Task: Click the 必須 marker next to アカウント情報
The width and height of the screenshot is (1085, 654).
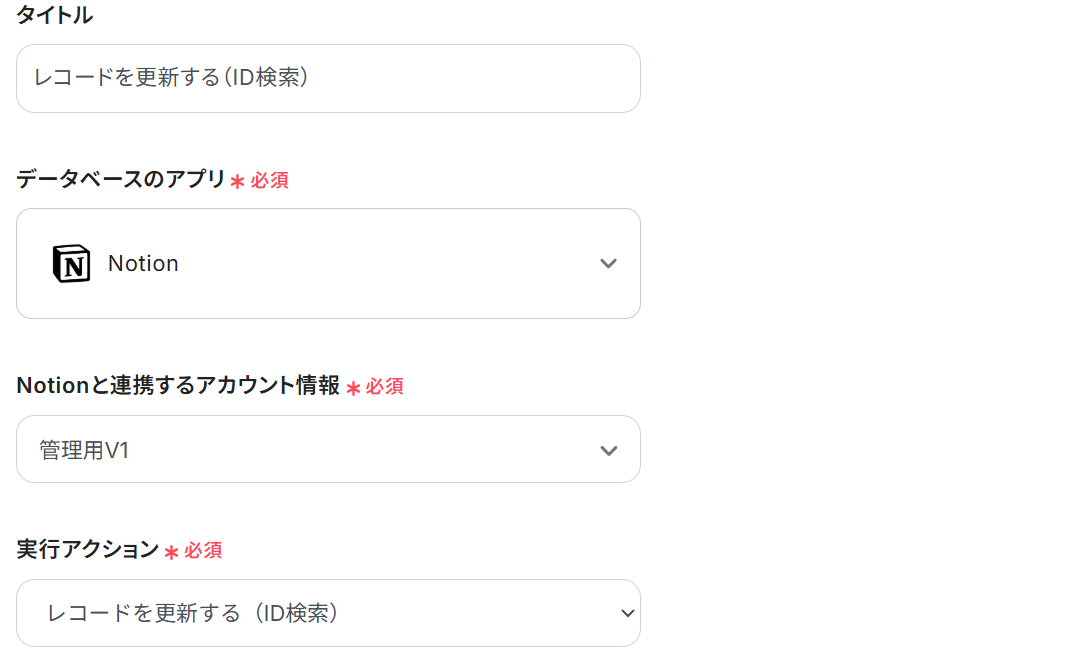Action: (385, 387)
